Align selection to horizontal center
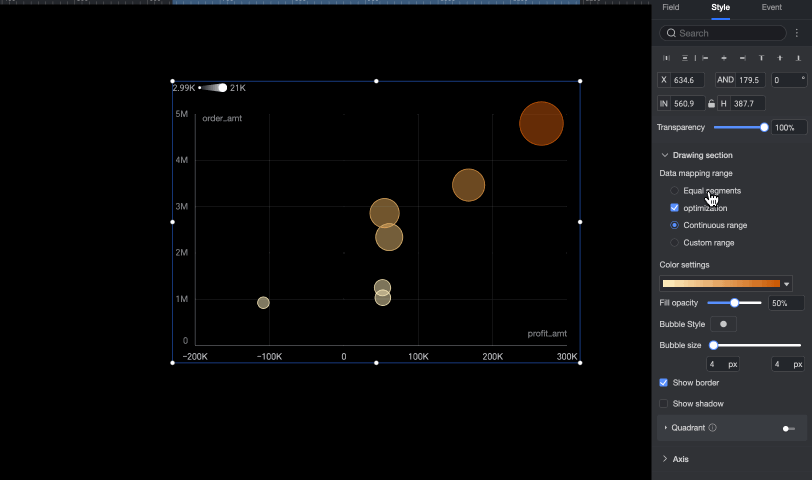Screen dimensions: 812x480 (x=724, y=58)
